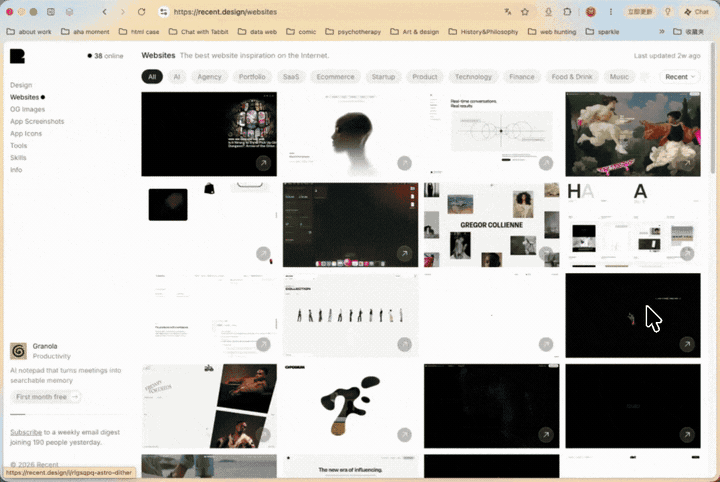Open arrow on the blank white thumbnail

[546, 344]
